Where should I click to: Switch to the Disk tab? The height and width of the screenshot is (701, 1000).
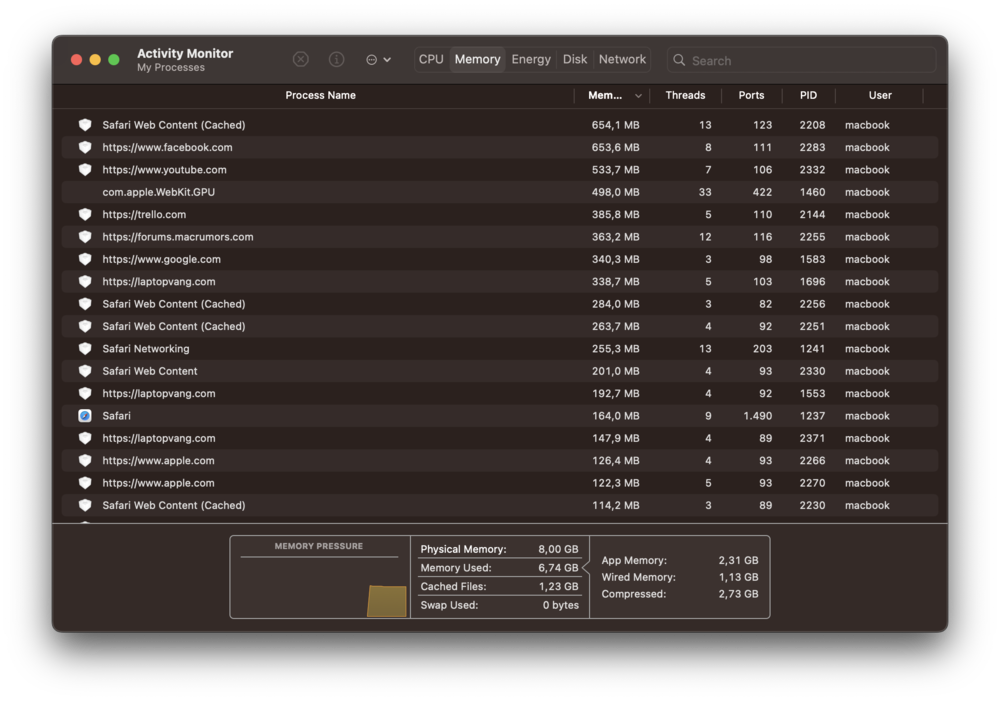pos(575,59)
